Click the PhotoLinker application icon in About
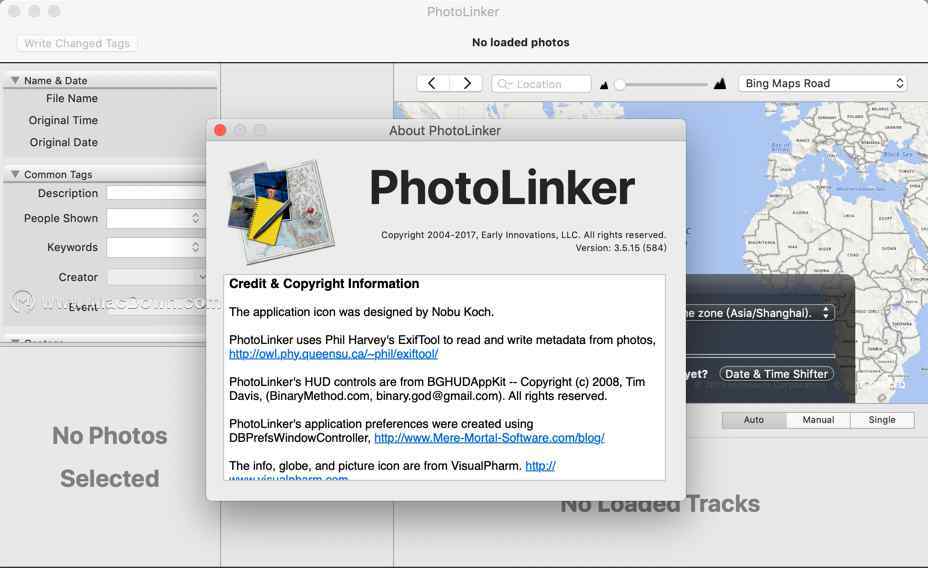928x568 pixels. pos(281,211)
